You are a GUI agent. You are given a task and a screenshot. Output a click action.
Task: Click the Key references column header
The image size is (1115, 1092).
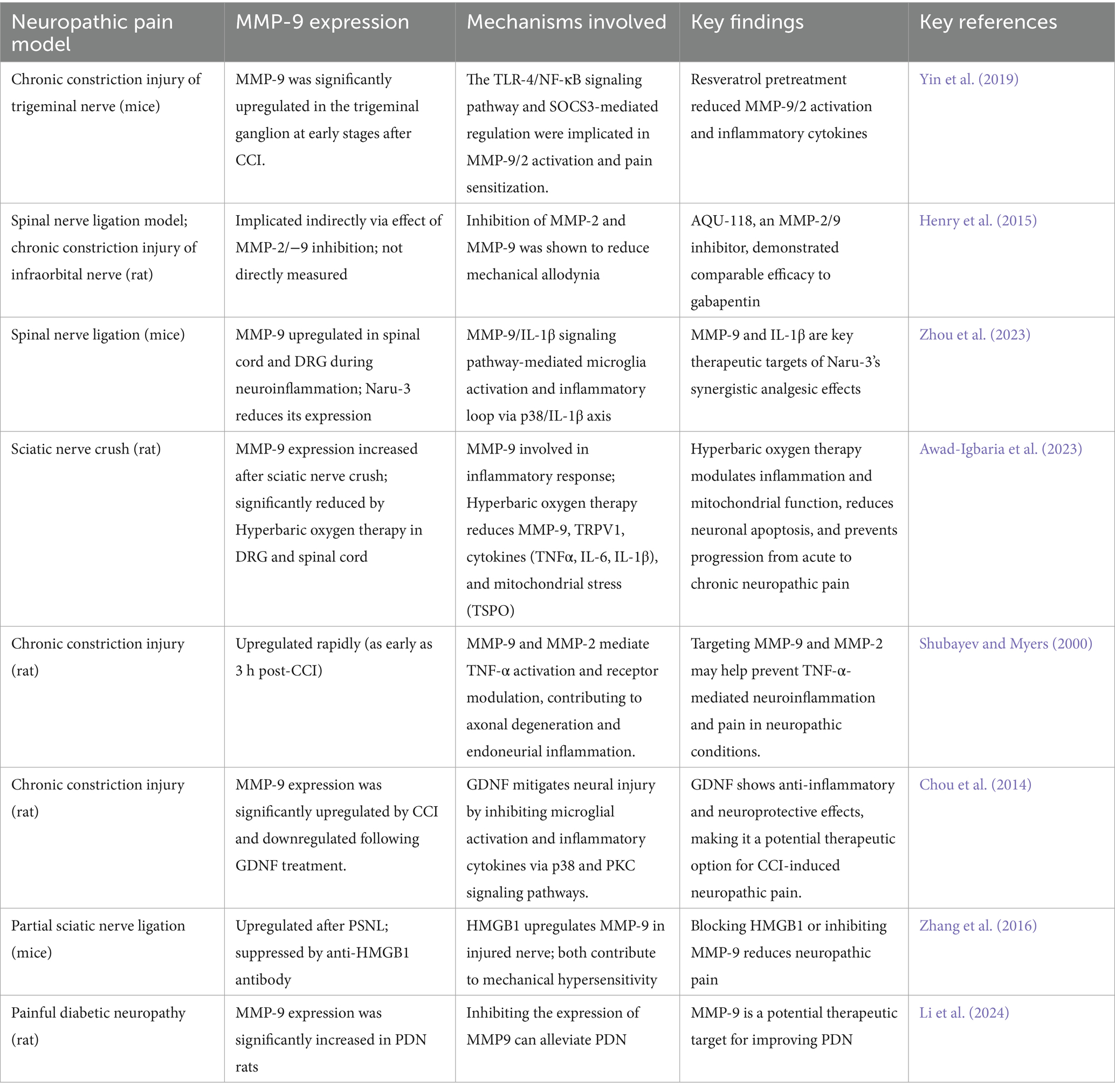click(988, 22)
